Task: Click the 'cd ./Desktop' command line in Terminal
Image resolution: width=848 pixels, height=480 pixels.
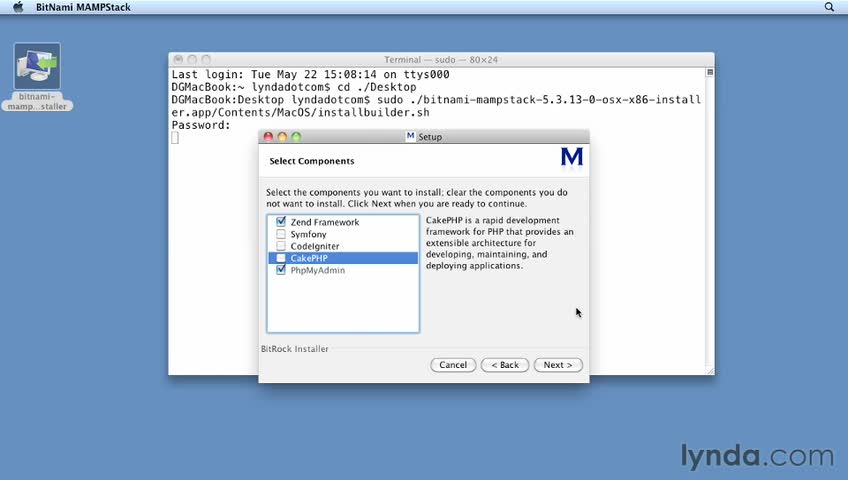Action: click(294, 87)
